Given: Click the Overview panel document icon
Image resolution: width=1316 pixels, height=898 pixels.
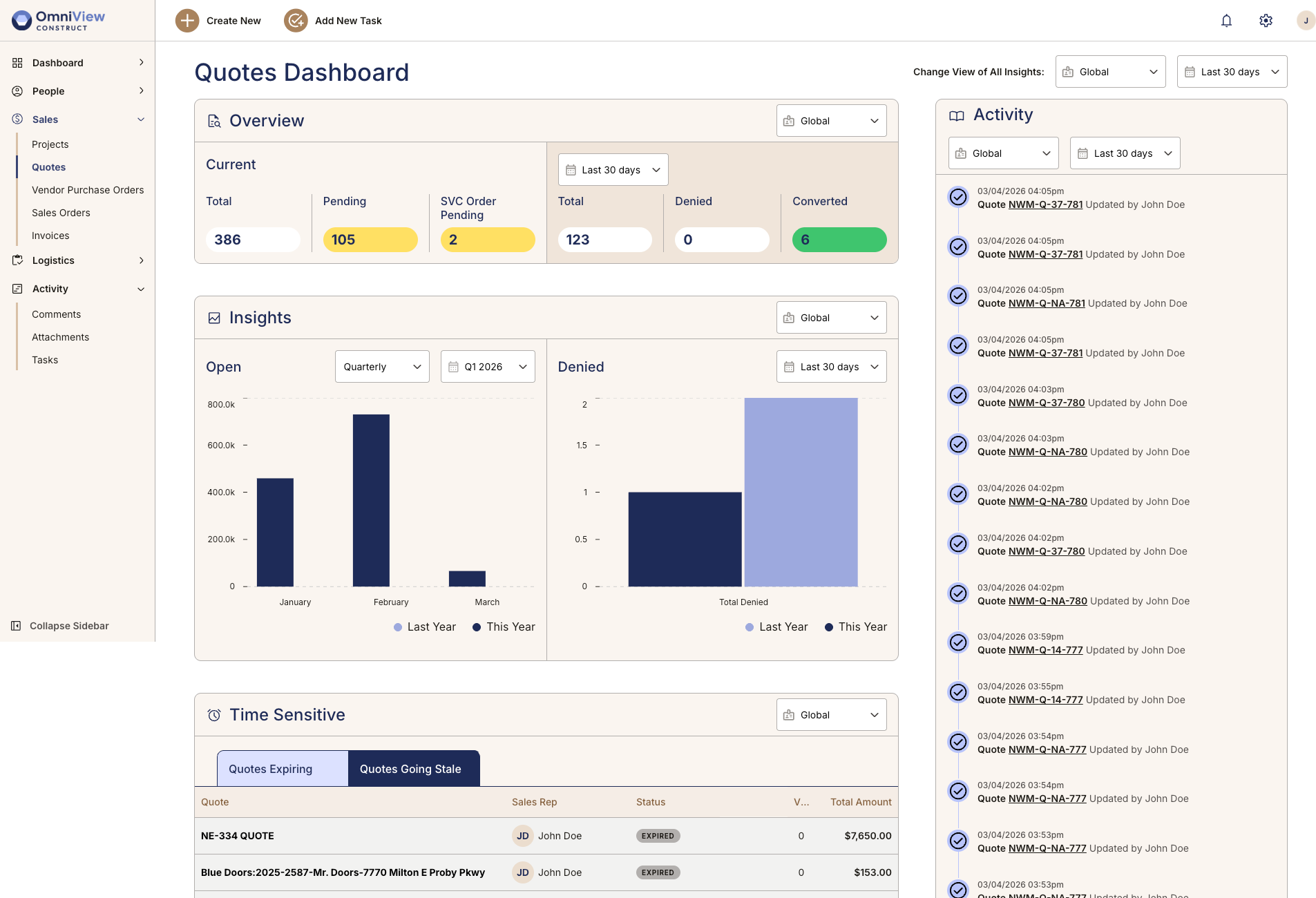Looking at the screenshot, I should coord(213,120).
